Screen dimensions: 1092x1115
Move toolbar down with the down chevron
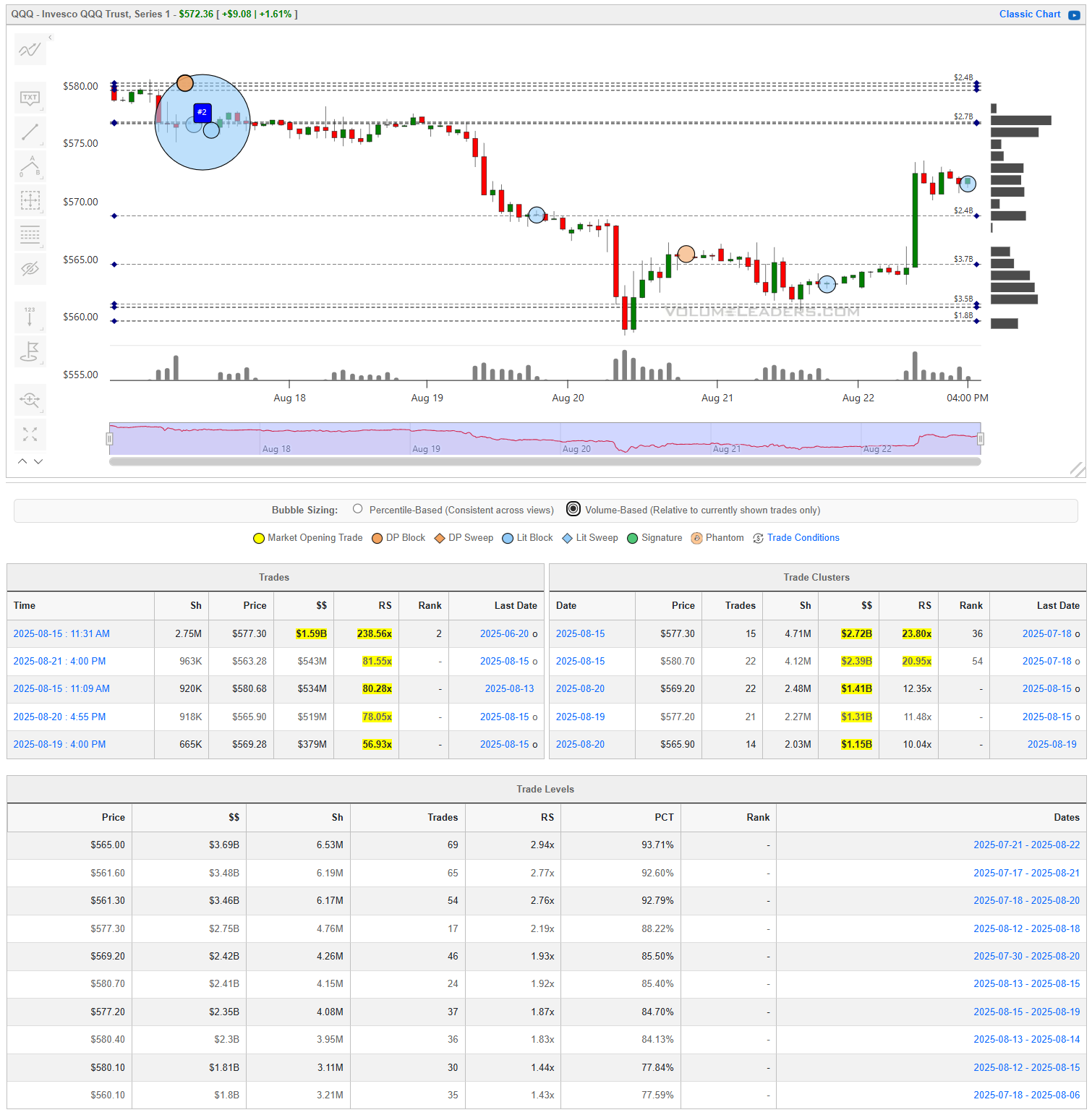(38, 461)
